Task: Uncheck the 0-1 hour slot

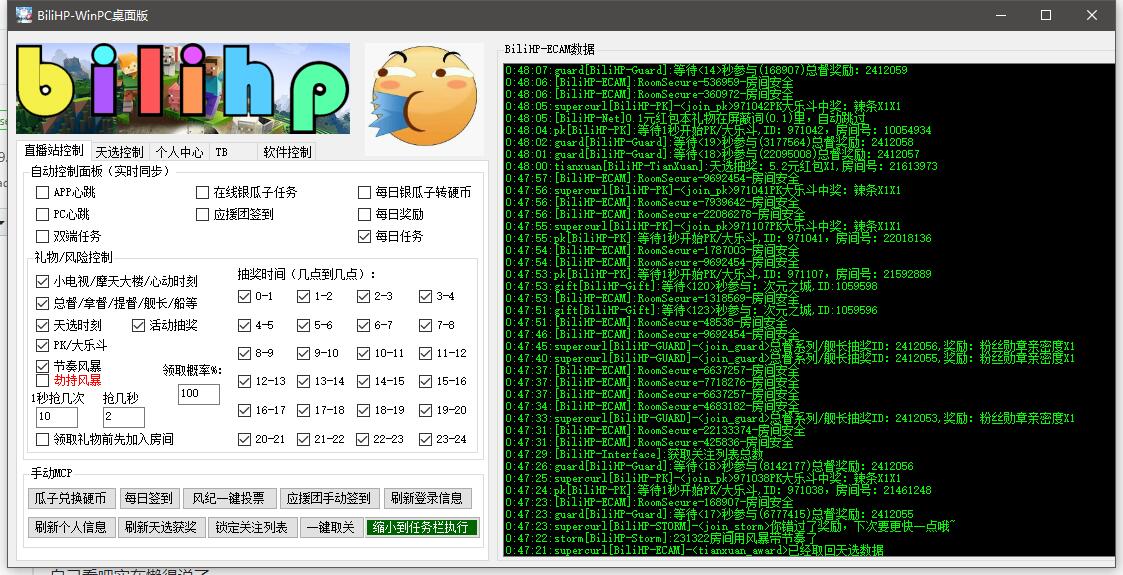Action: pos(244,296)
